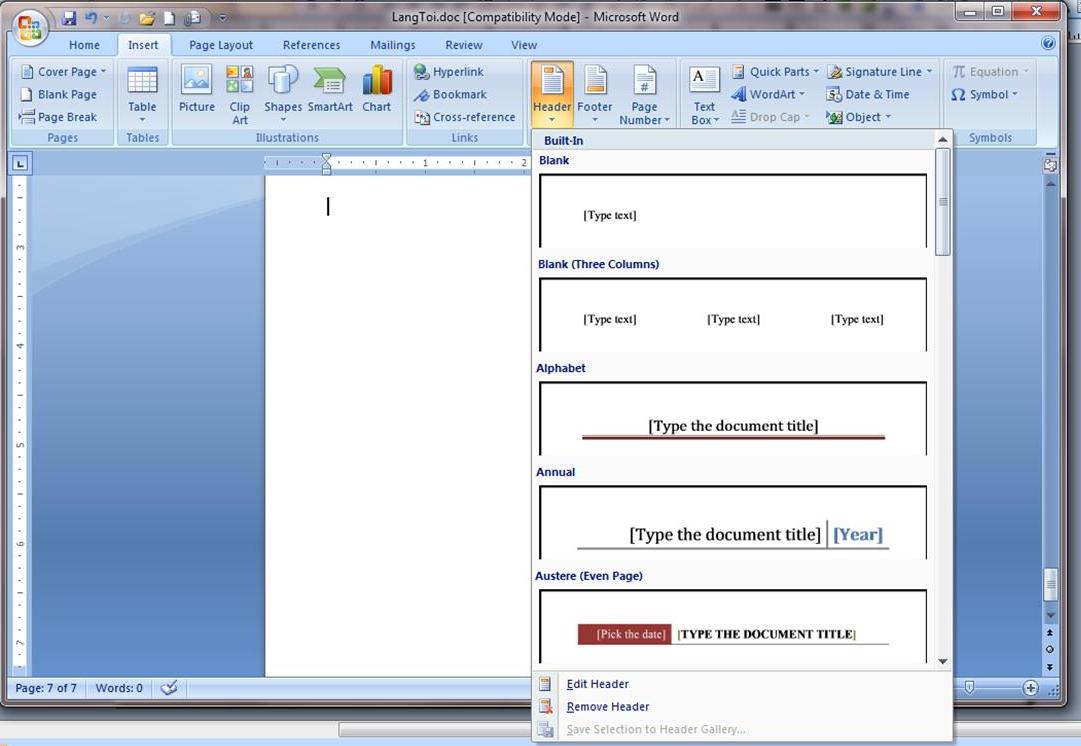Click the first line indent marker on ruler
The width and height of the screenshot is (1081, 746).
[327, 158]
